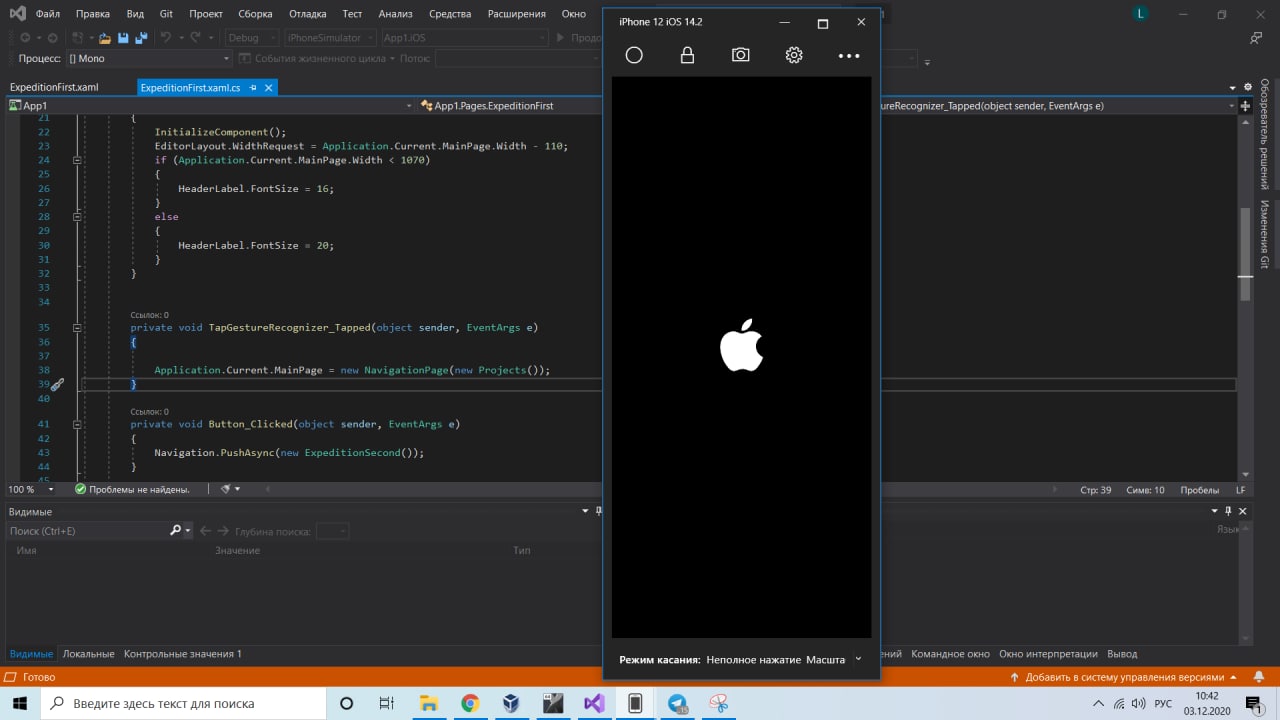Click the Open File folder icon
The height and width of the screenshot is (720, 1280).
tap(103, 38)
